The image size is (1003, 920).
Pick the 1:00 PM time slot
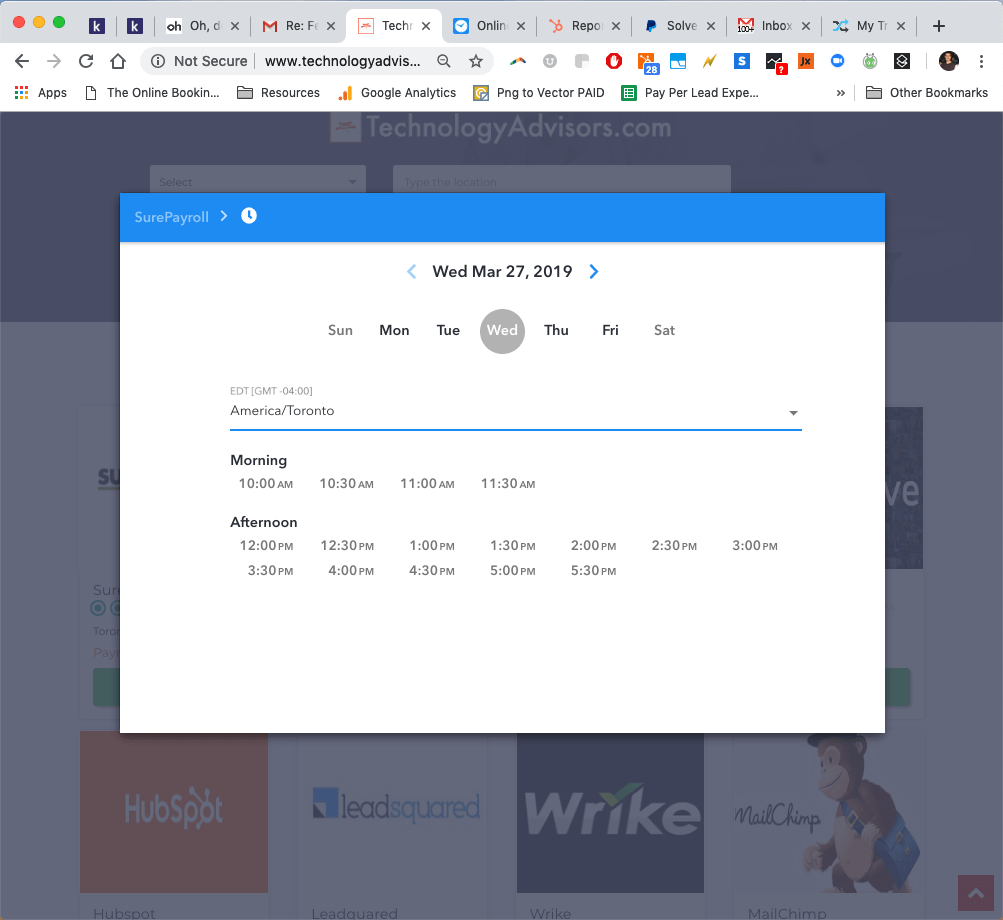[x=432, y=546]
